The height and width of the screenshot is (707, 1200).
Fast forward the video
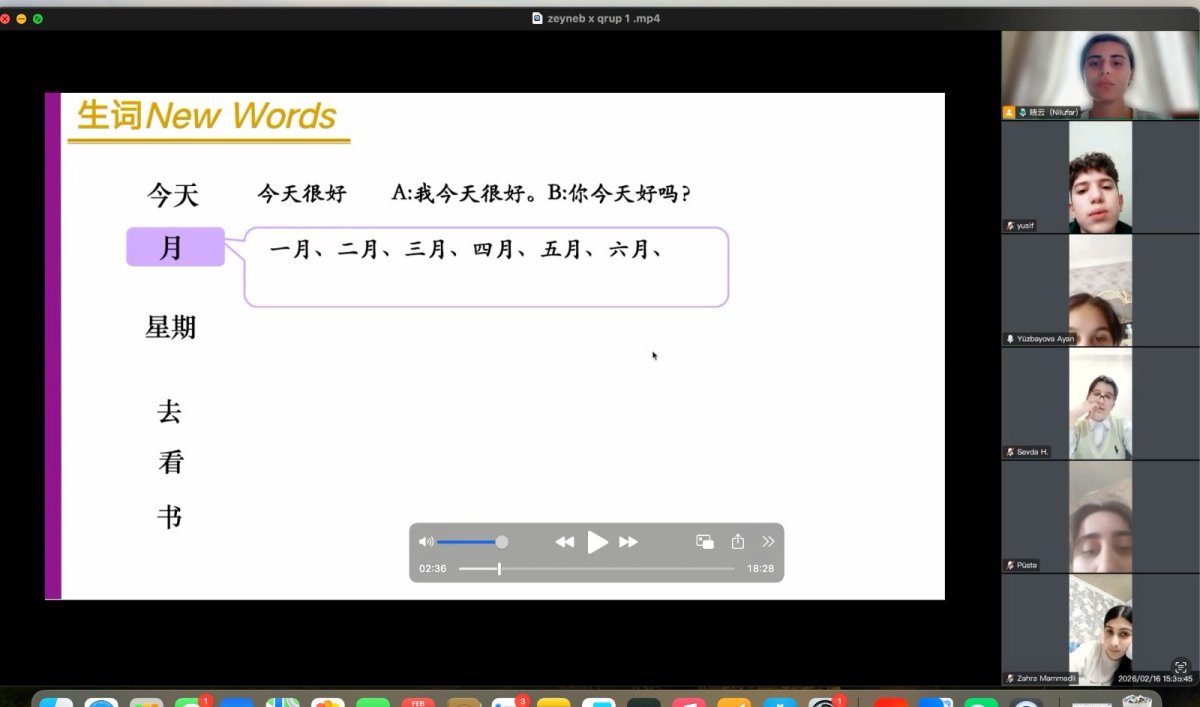pyautogui.click(x=628, y=542)
